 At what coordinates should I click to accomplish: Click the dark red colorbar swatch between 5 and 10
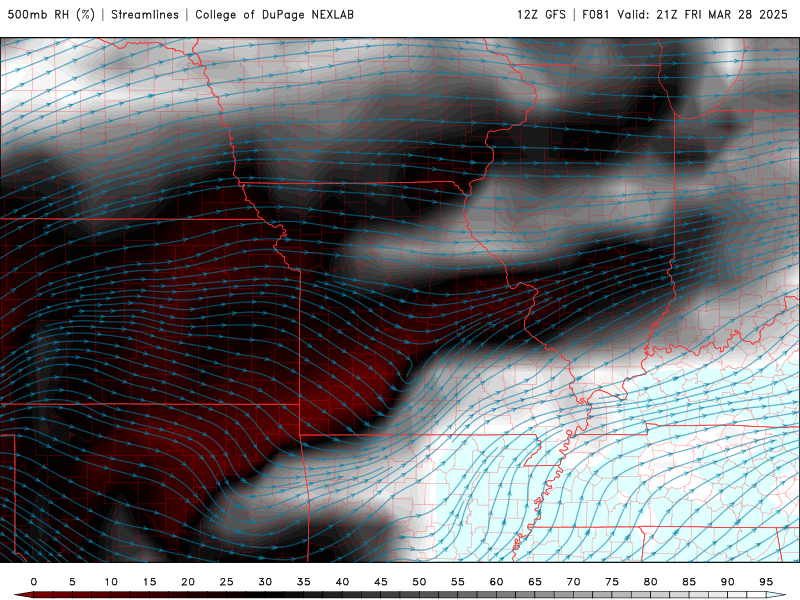coord(92,595)
